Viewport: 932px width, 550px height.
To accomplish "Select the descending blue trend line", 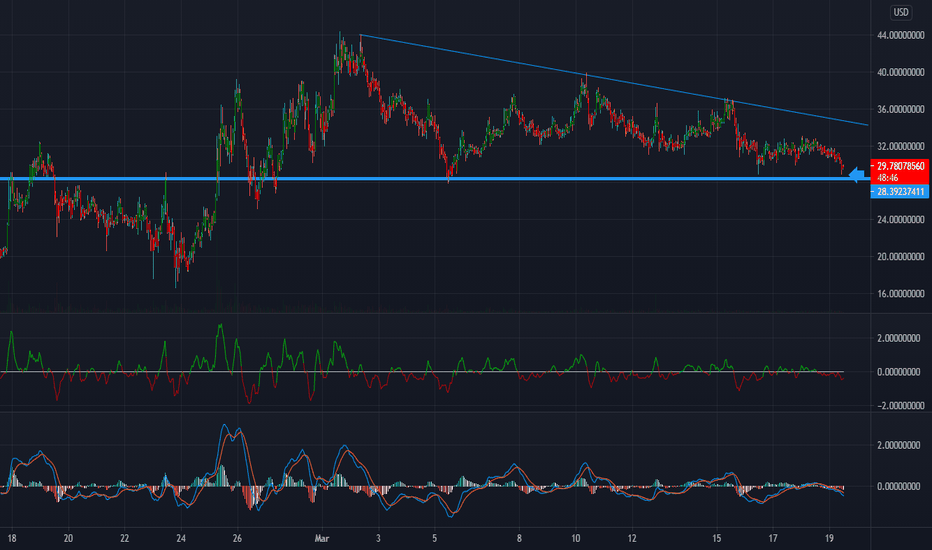I will pyautogui.click(x=614, y=80).
